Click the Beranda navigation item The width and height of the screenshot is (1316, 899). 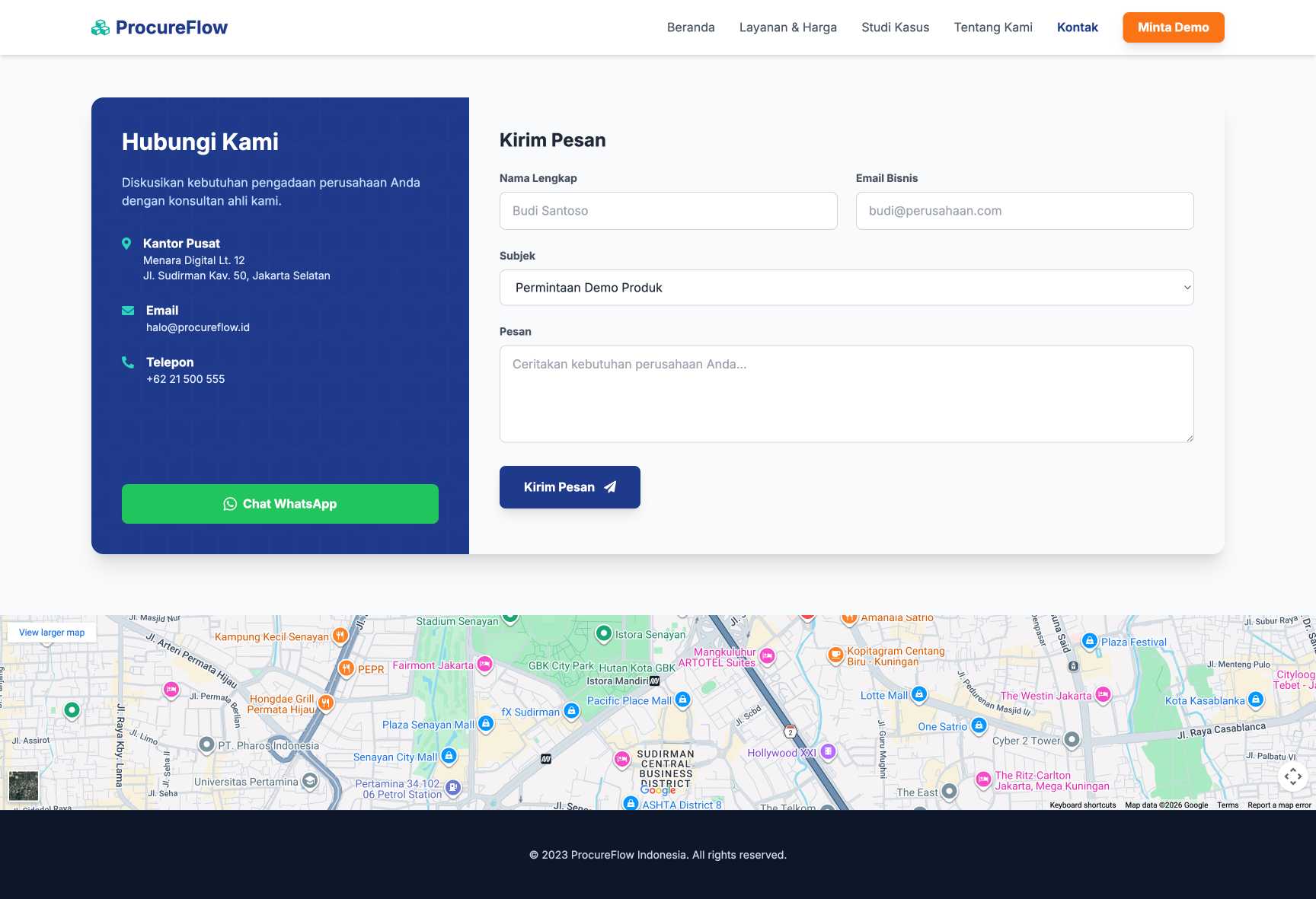pyautogui.click(x=690, y=27)
